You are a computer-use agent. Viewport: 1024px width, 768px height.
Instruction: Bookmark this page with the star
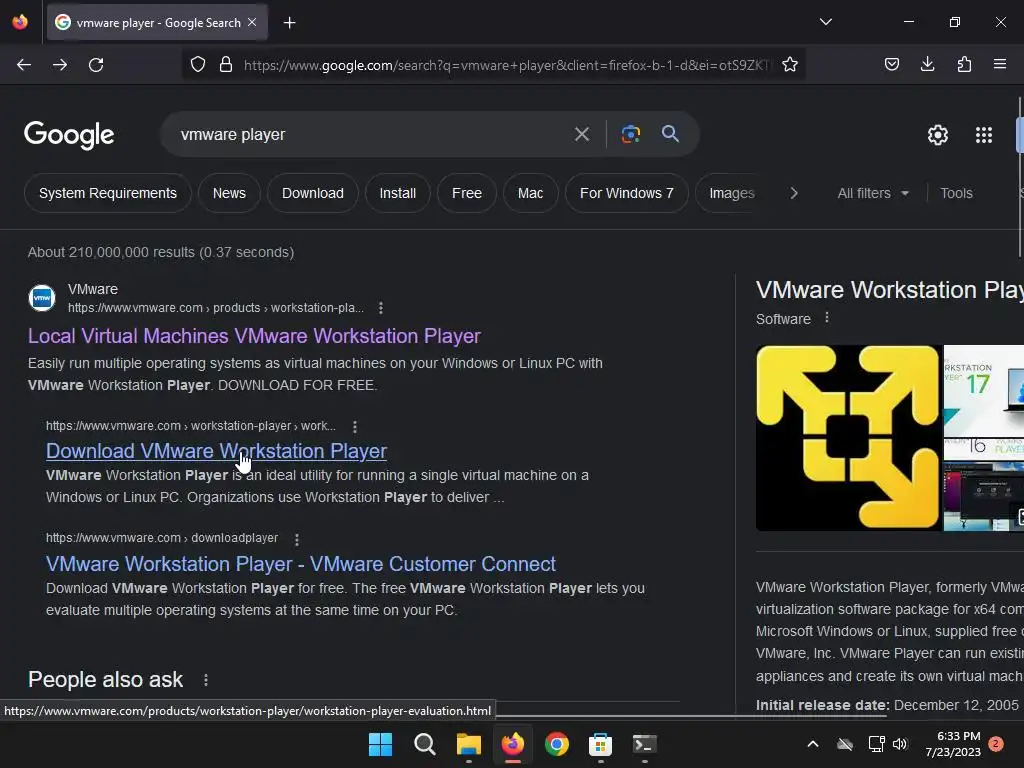pyautogui.click(x=790, y=64)
